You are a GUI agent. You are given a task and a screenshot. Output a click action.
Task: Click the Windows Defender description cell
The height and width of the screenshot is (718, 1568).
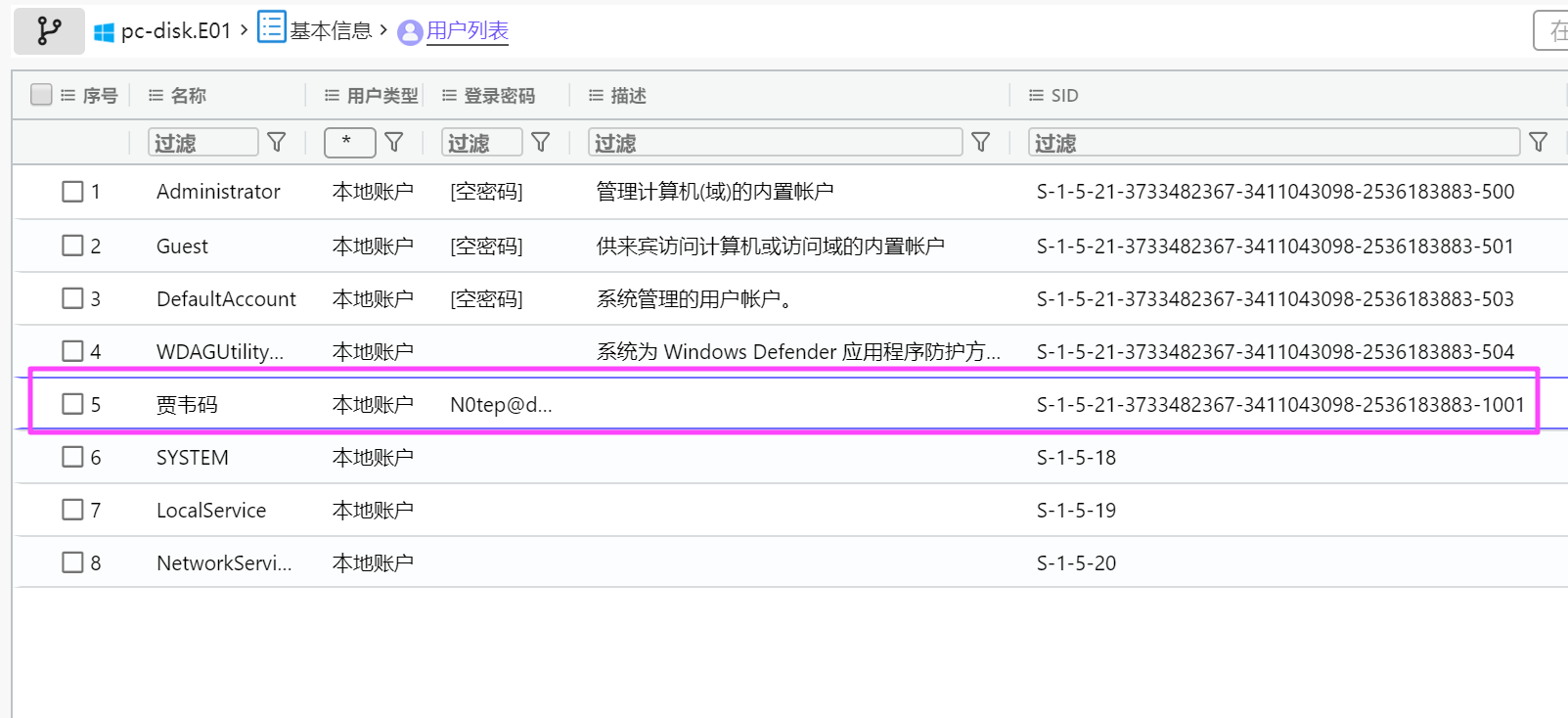point(799,351)
